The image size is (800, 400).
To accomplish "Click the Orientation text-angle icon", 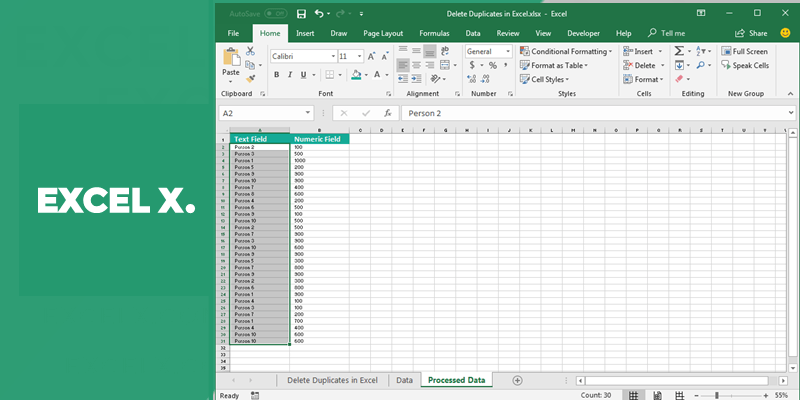I will point(435,79).
